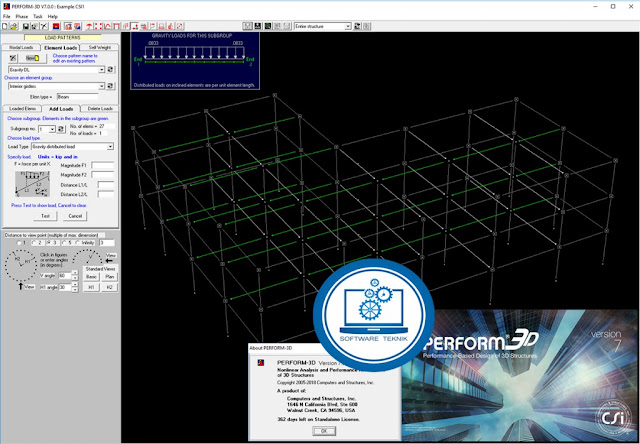Switch to the Nodal Loads tab
This screenshot has height=444, width=640.
point(21,47)
